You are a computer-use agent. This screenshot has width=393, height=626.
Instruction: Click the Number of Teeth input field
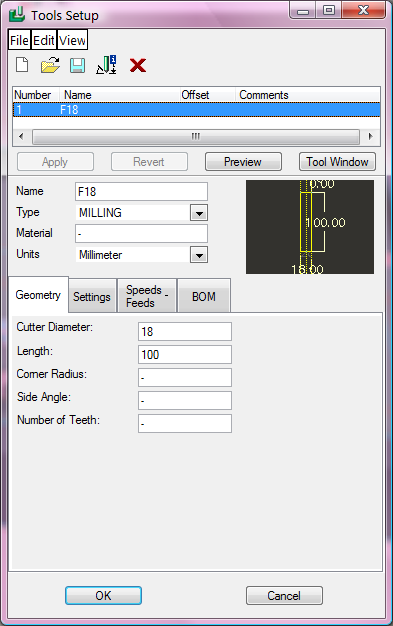pos(185,424)
